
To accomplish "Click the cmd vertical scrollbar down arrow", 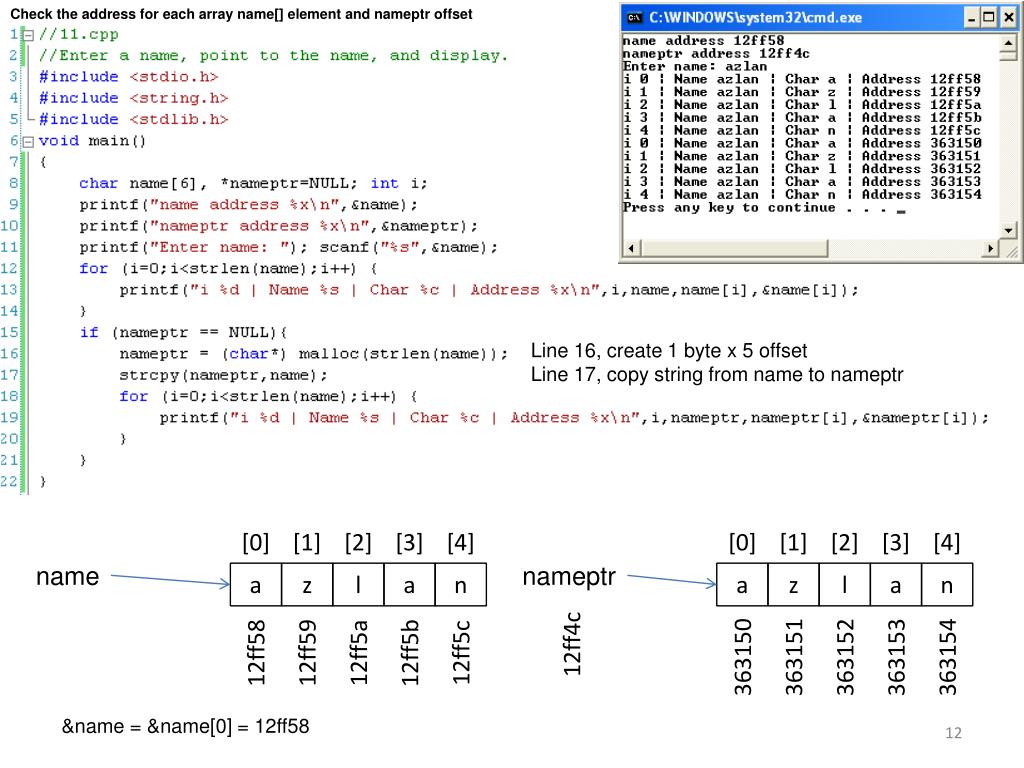I will tap(1008, 231).
